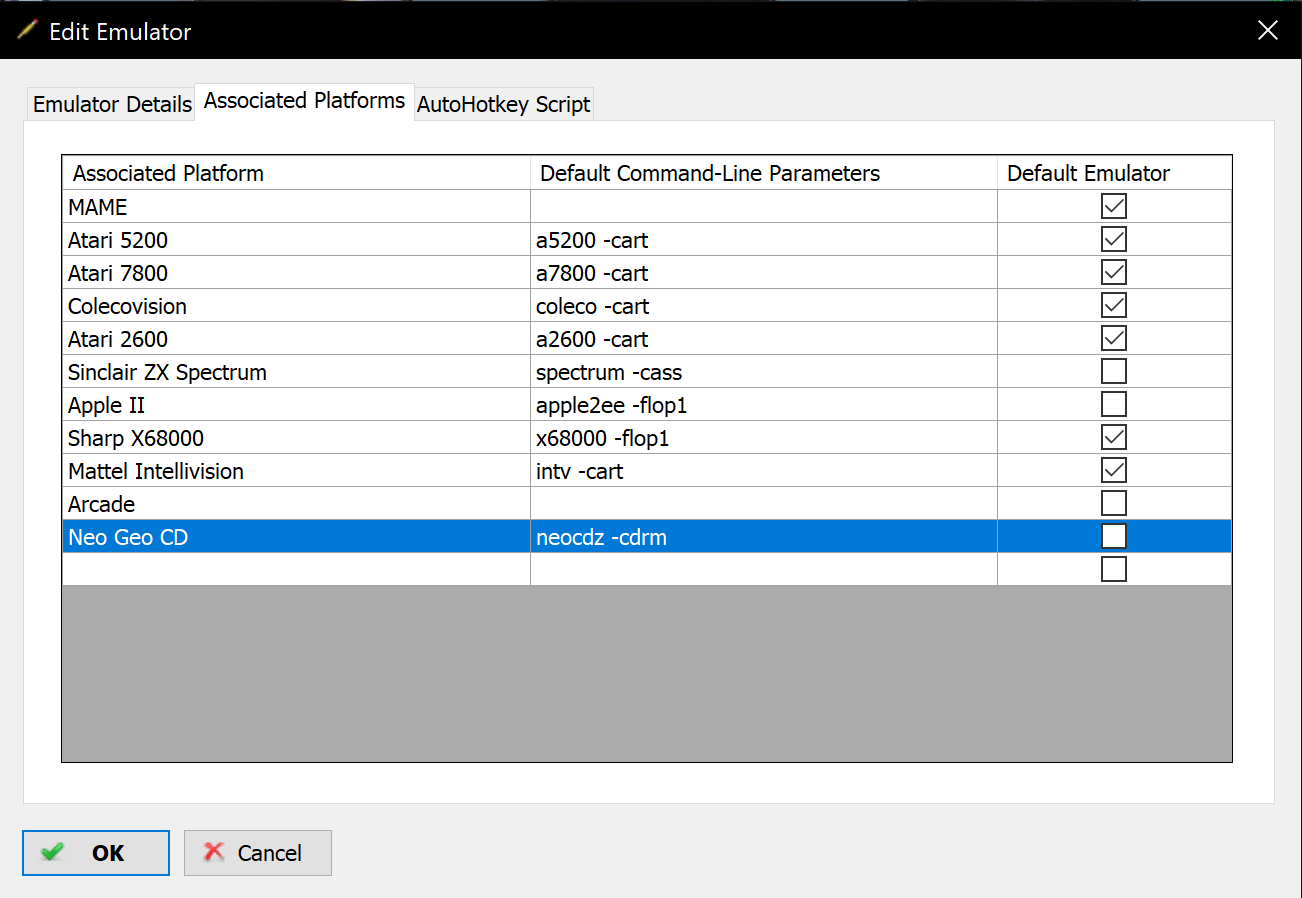
Task: Click the empty platform cell in last row
Action: pos(296,569)
